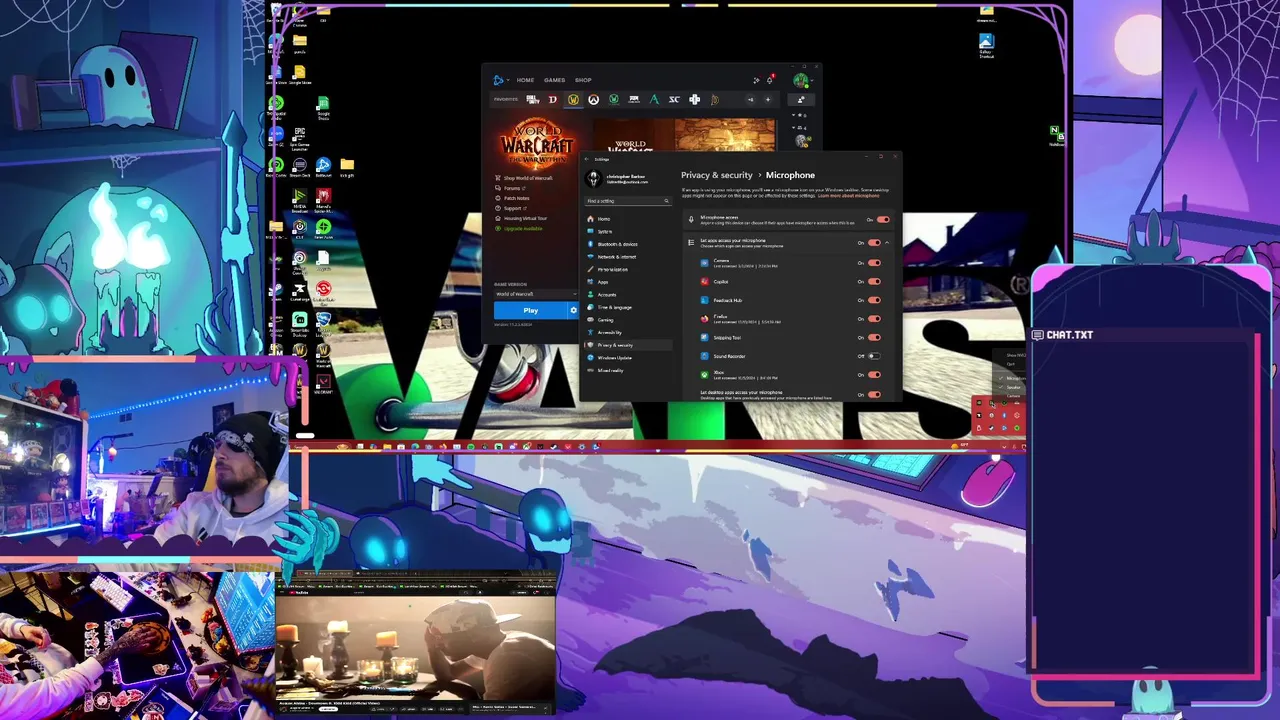Toggle Xbox microphone access switch
1280x720 pixels.
point(874,374)
